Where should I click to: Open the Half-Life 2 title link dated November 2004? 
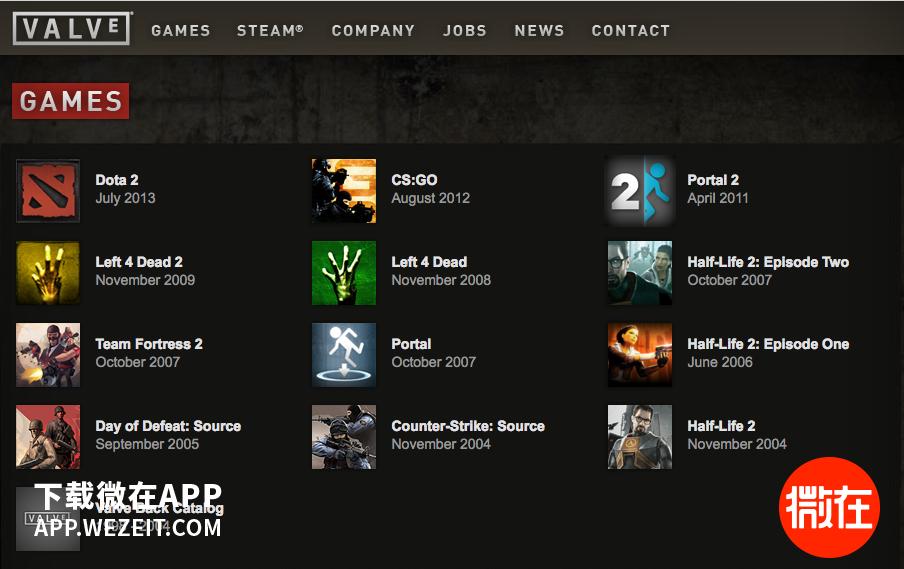coord(721,426)
